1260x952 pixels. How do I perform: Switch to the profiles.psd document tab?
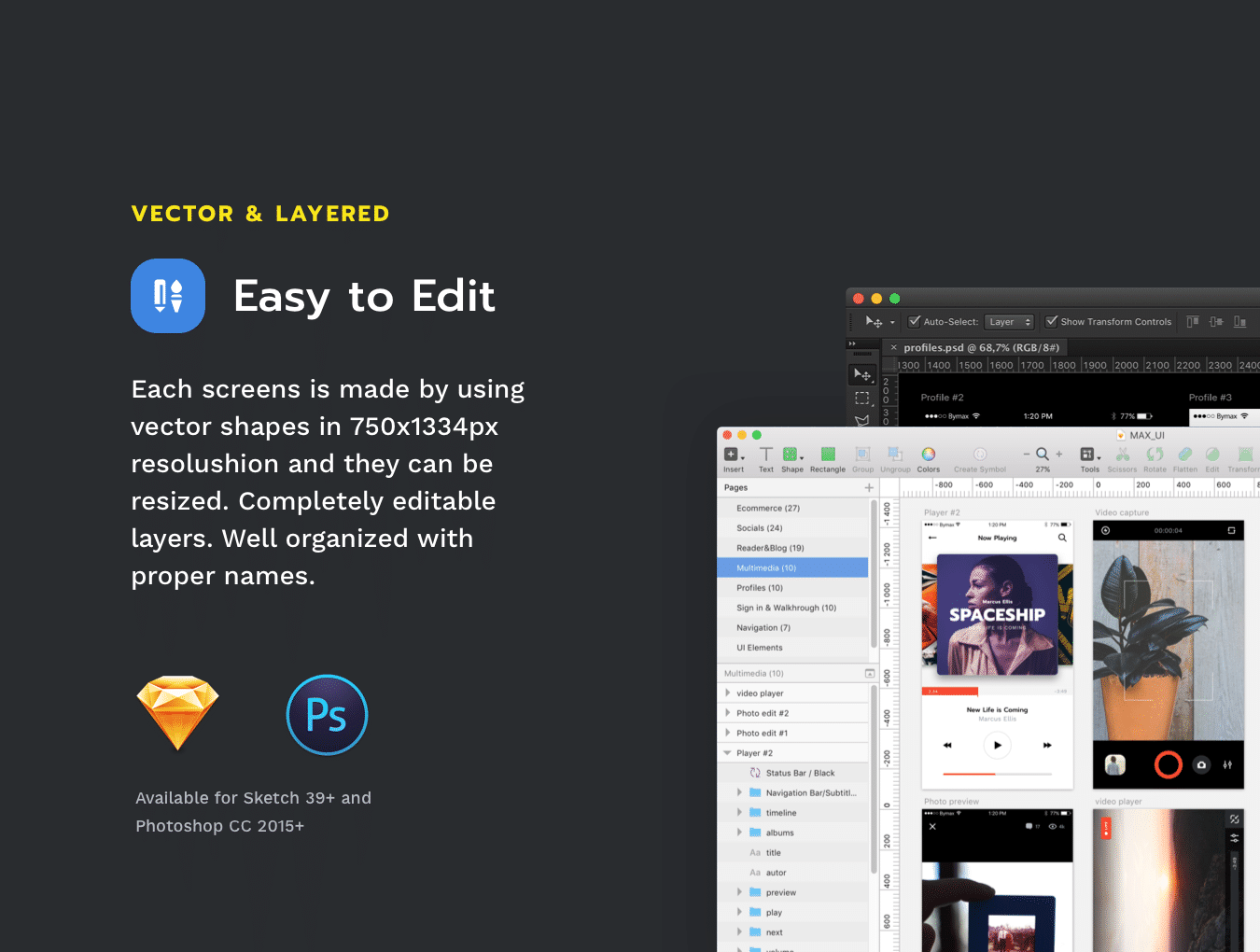(980, 347)
